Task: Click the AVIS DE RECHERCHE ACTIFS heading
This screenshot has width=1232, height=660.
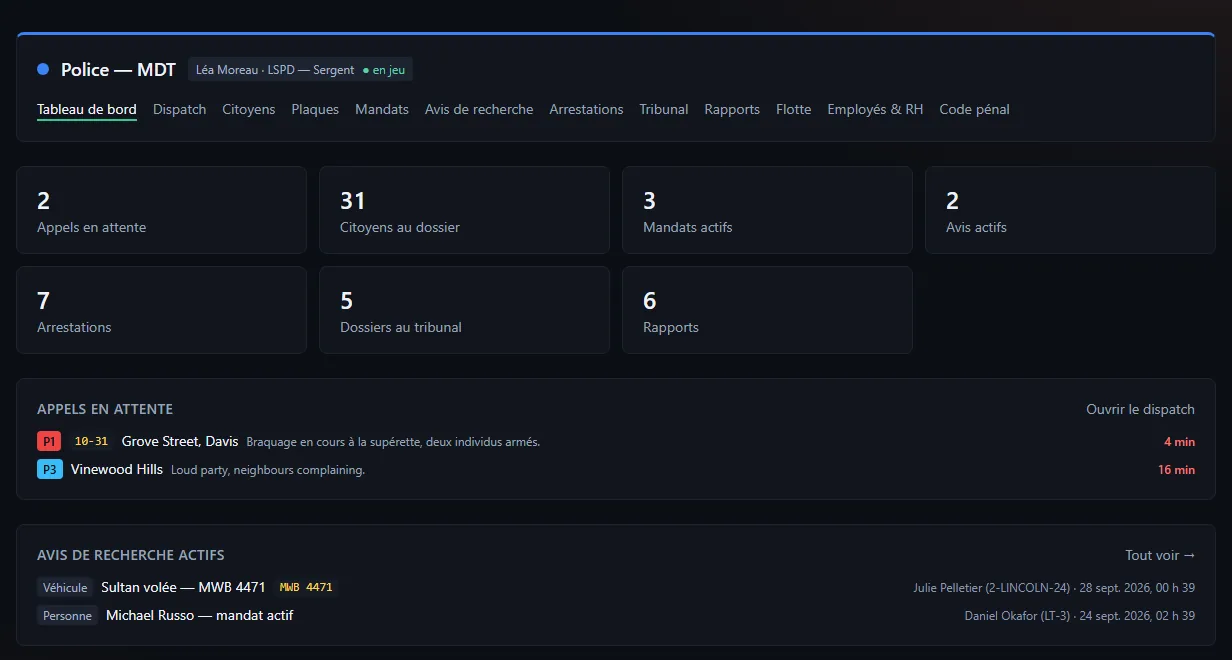Action: [x=131, y=555]
